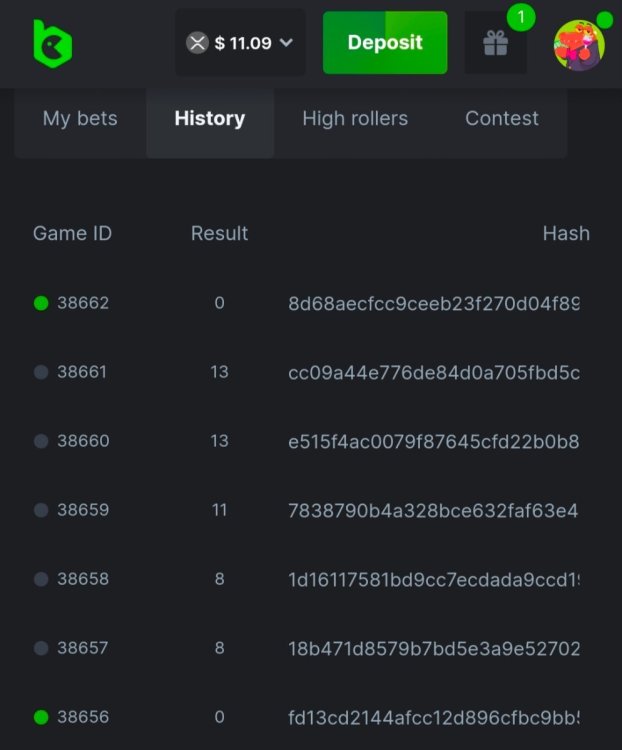Screen dimensions: 622x750
Task: Click grey status dot for game 38661
Action: [x=41, y=372]
